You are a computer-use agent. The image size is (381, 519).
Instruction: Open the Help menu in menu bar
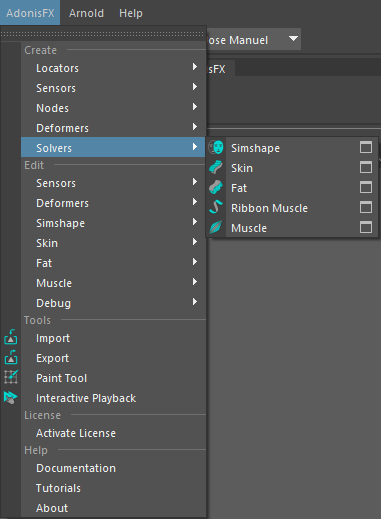(131, 13)
